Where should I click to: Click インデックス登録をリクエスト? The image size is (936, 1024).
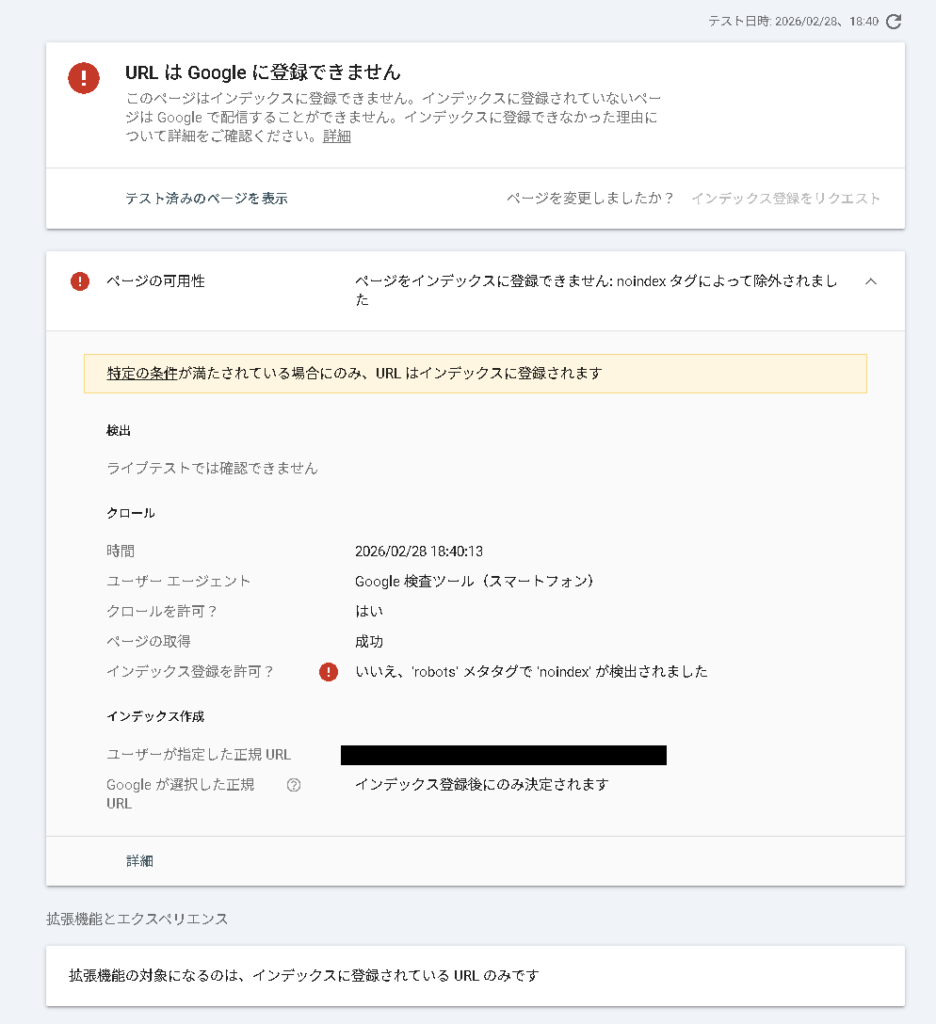coord(786,198)
